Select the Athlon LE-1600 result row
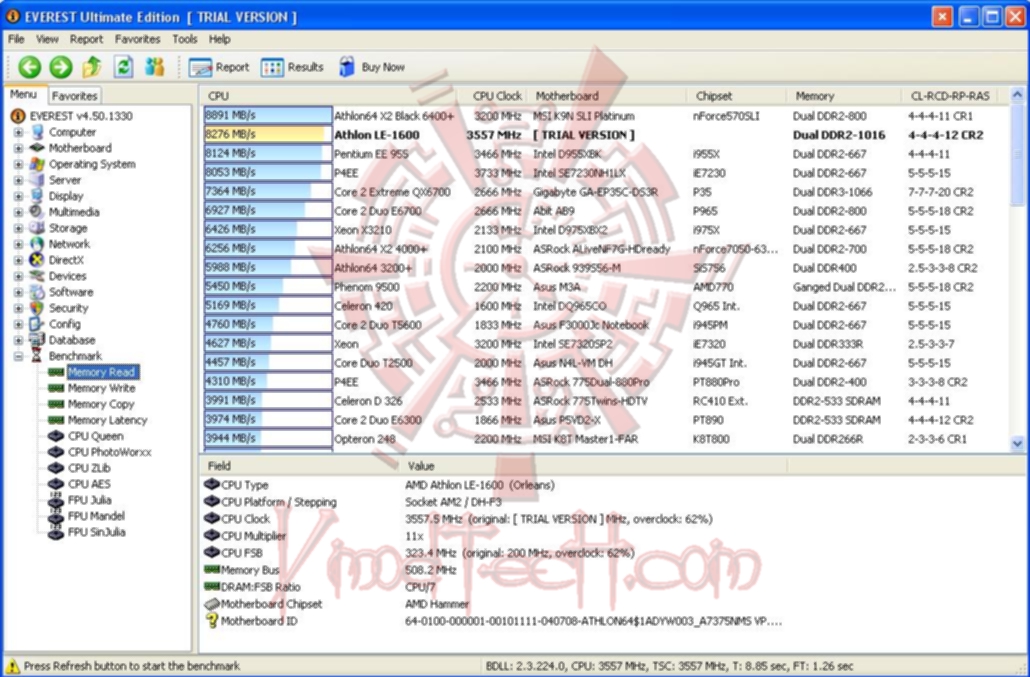 click(x=604, y=135)
